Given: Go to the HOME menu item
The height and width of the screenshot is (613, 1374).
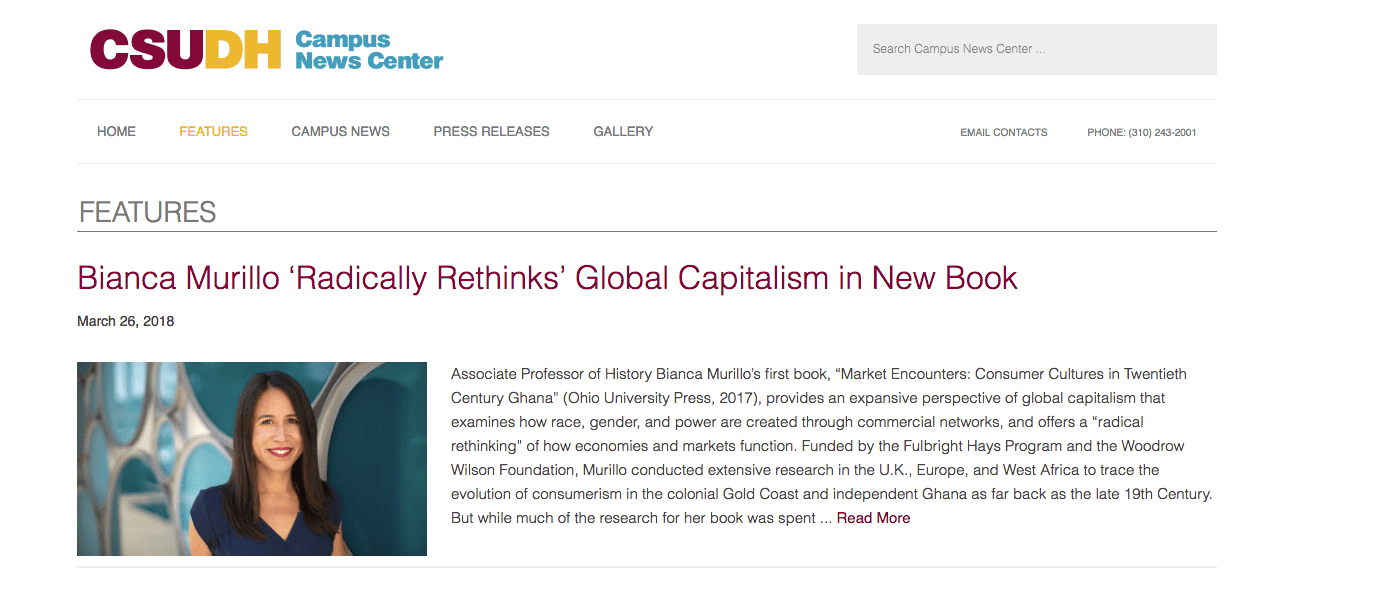Looking at the screenshot, I should tap(116, 131).
